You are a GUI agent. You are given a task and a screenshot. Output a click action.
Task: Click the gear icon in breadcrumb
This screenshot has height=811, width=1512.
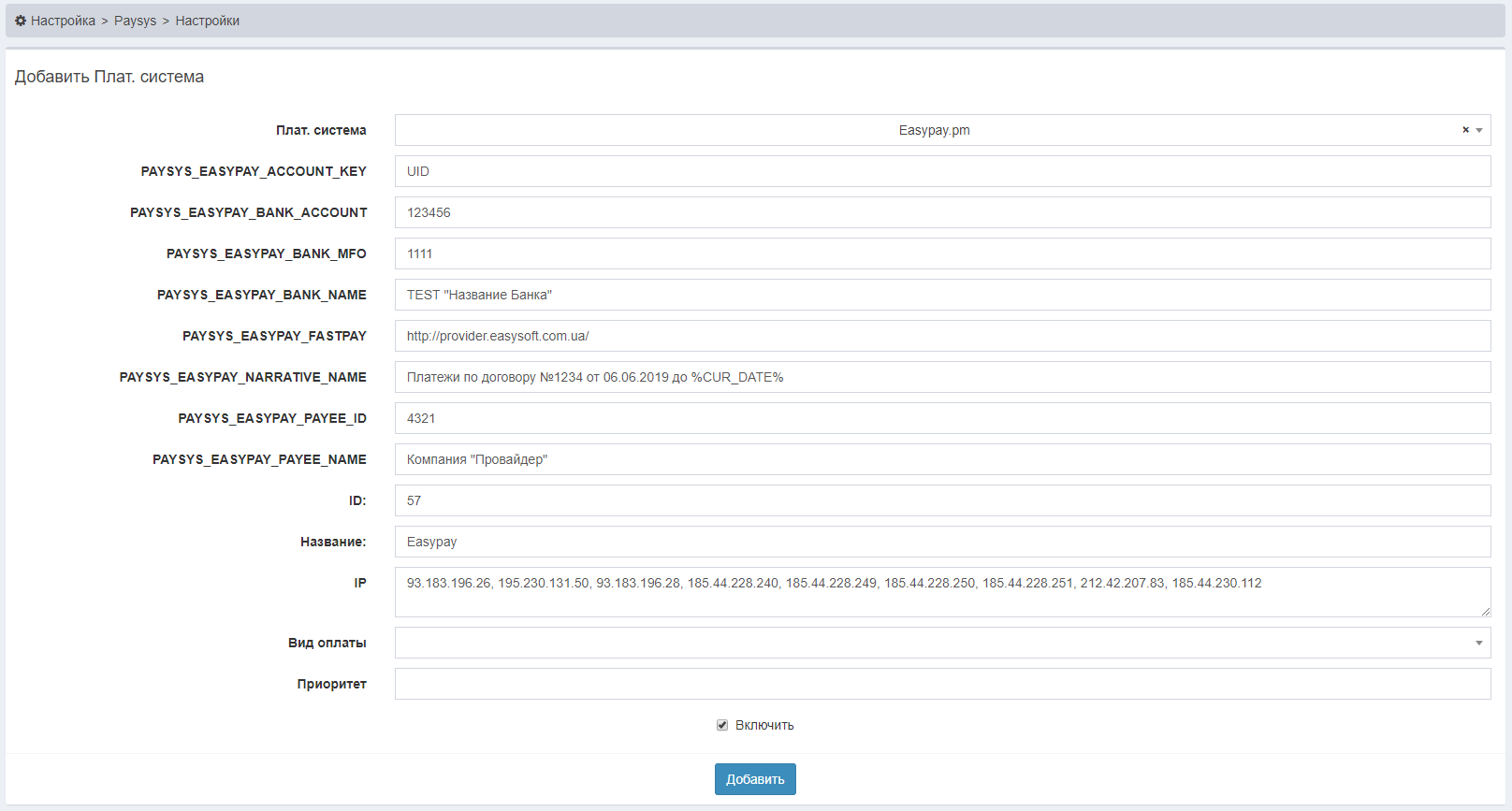click(x=21, y=21)
